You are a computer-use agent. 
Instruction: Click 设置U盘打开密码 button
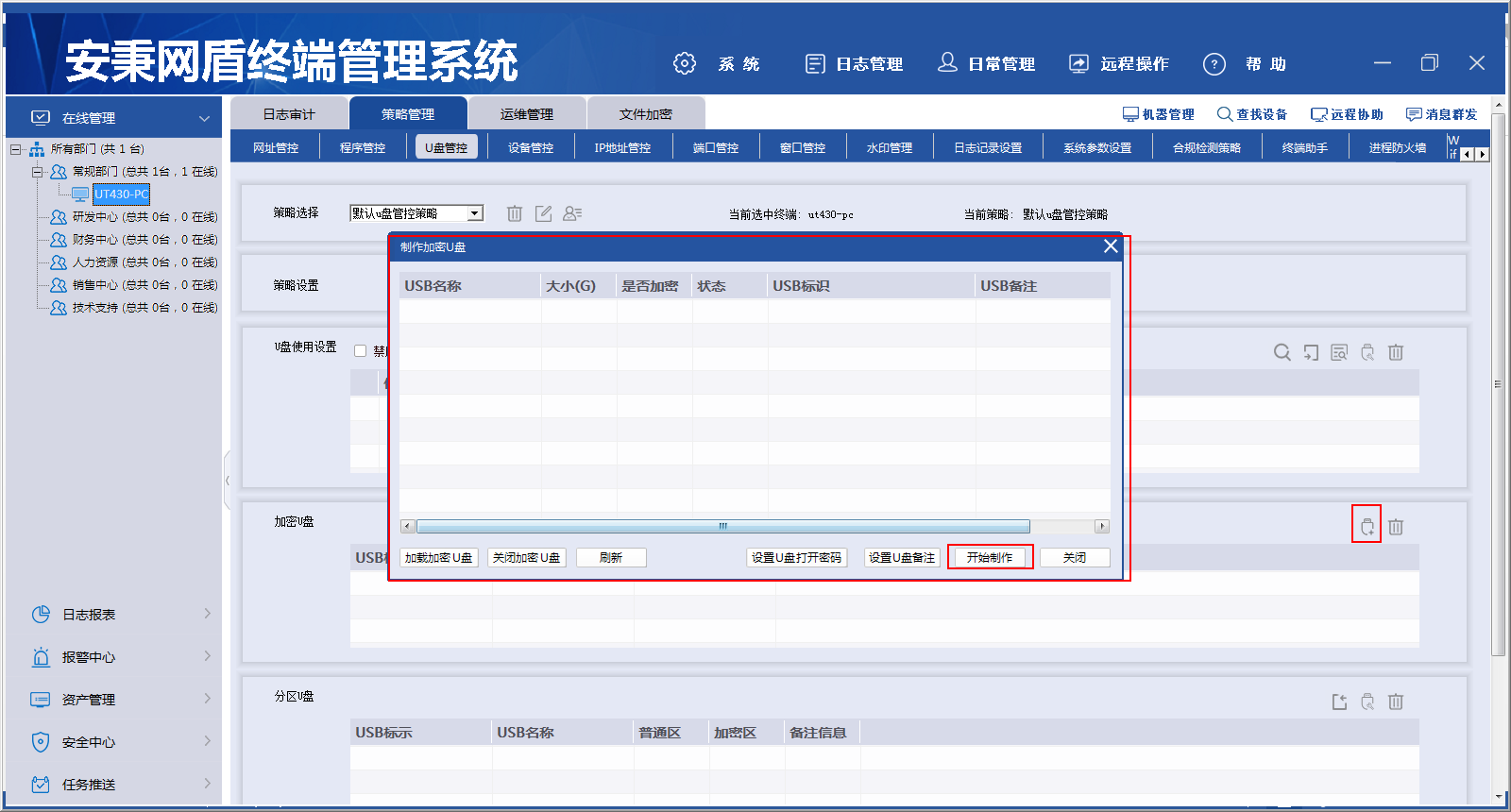[x=796, y=558]
